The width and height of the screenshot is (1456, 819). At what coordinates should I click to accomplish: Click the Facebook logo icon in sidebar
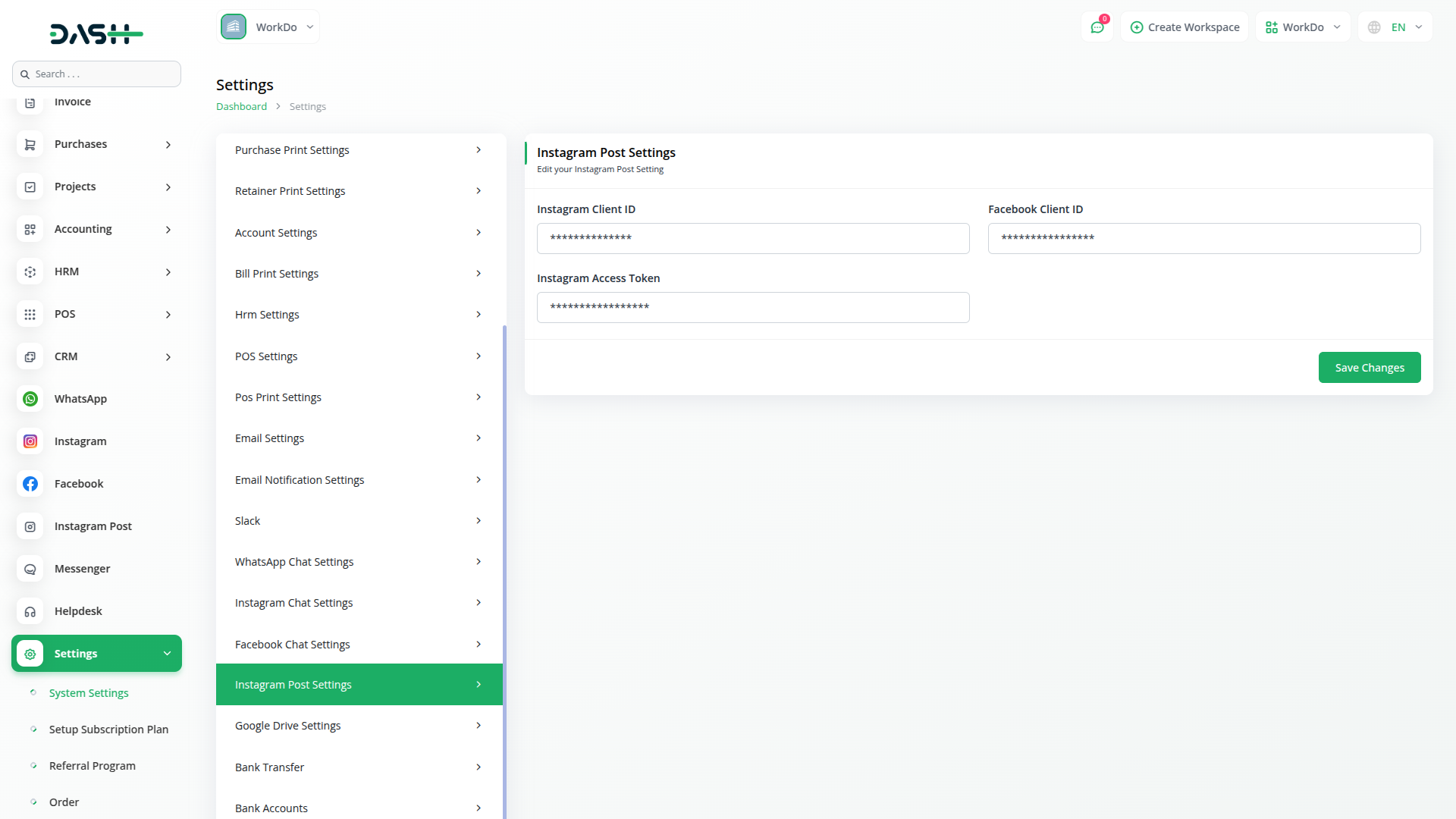(x=30, y=484)
